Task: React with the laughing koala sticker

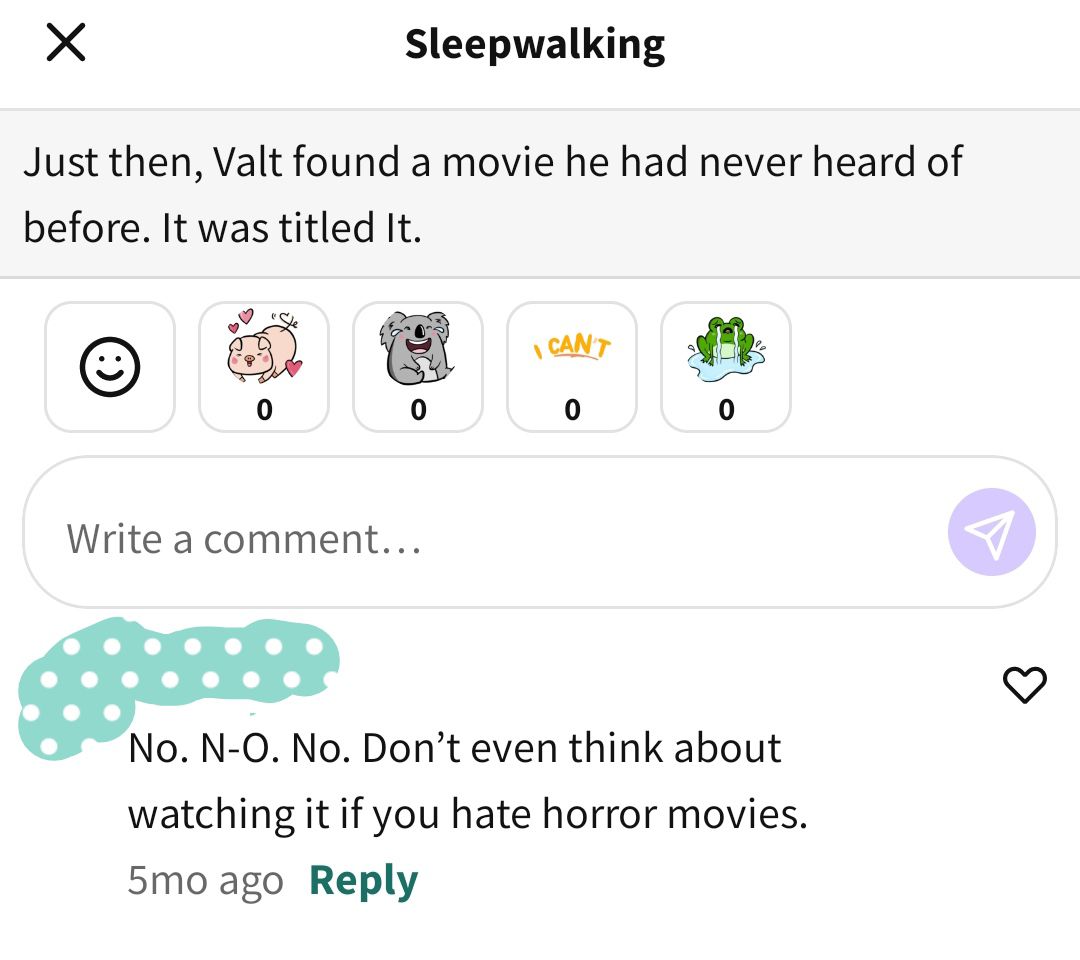Action: [418, 367]
